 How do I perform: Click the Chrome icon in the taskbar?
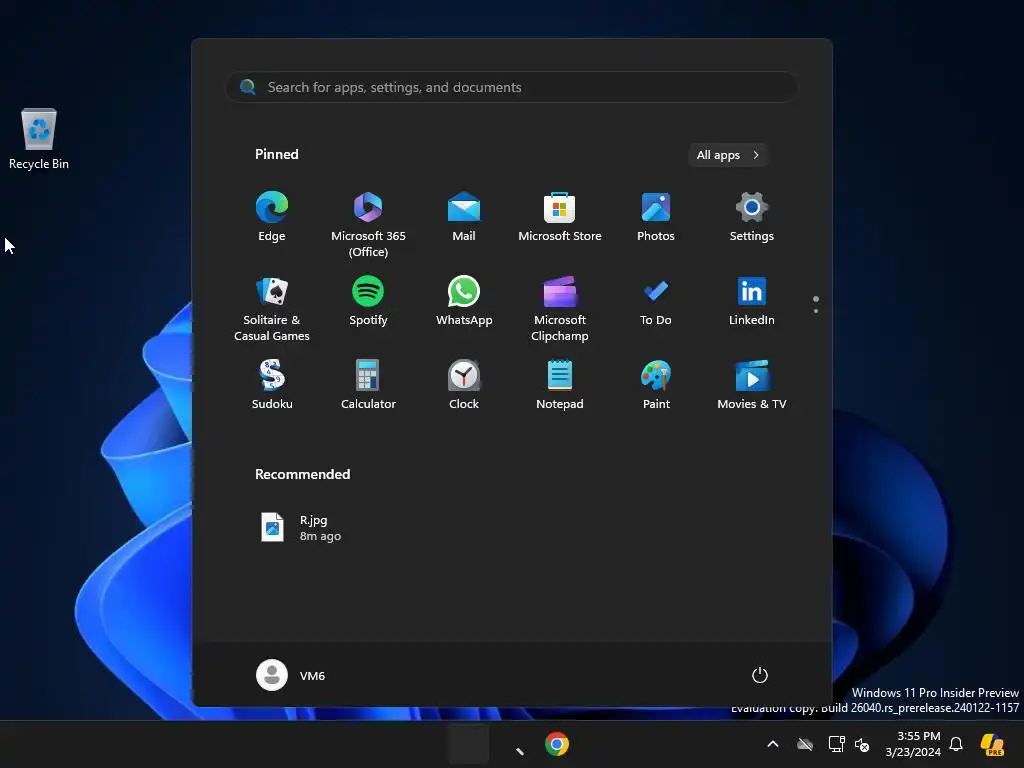[x=556, y=744]
